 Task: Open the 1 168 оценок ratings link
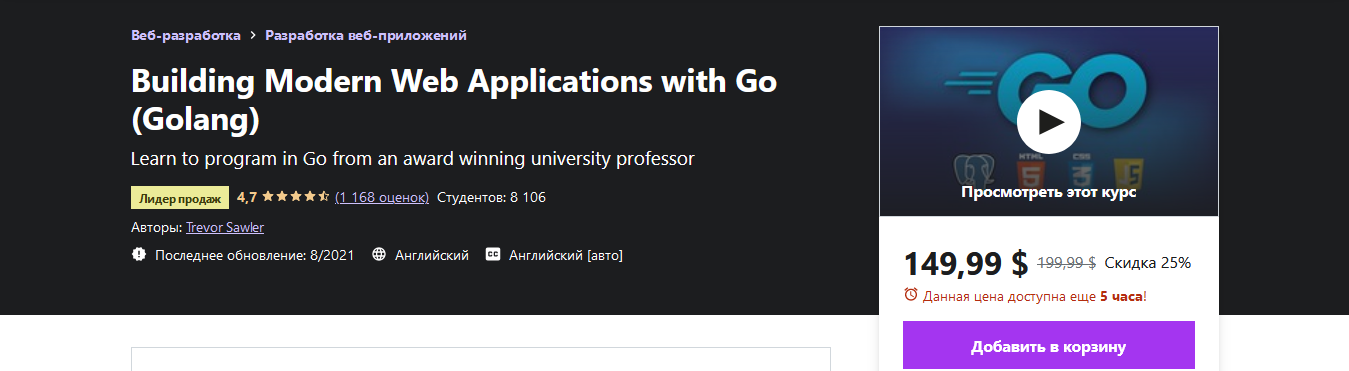pos(382,197)
